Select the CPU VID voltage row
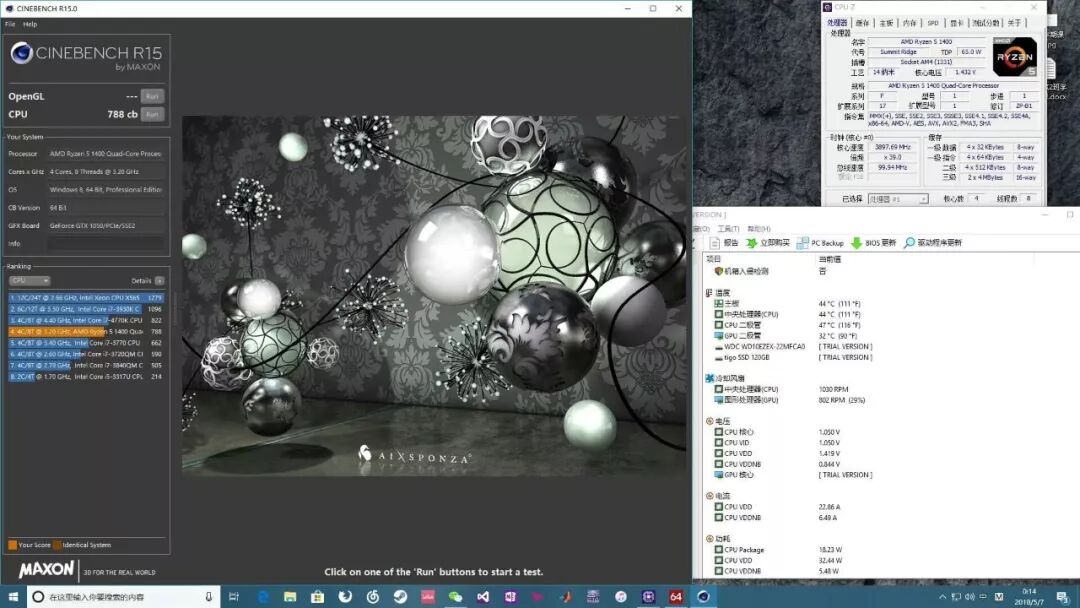Image resolution: width=1080 pixels, height=608 pixels. [x=778, y=443]
